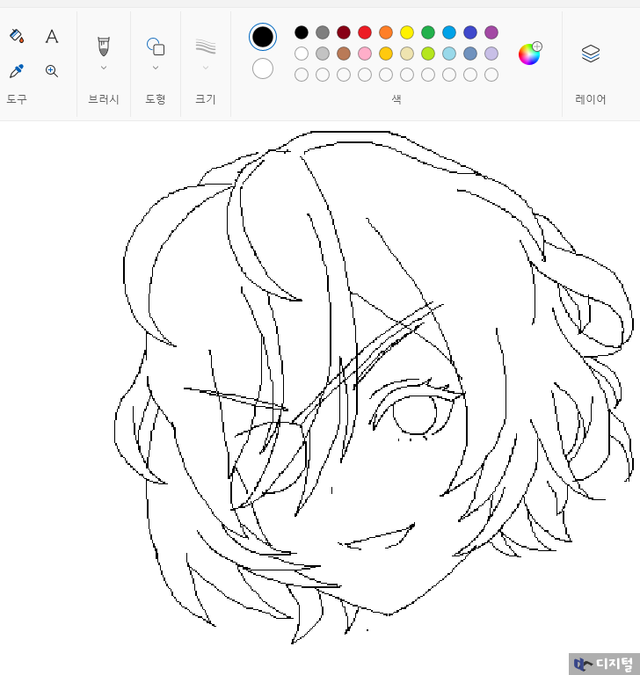Select the green color swatch
Image resolution: width=640 pixels, height=675 pixels.
pyautogui.click(x=428, y=32)
